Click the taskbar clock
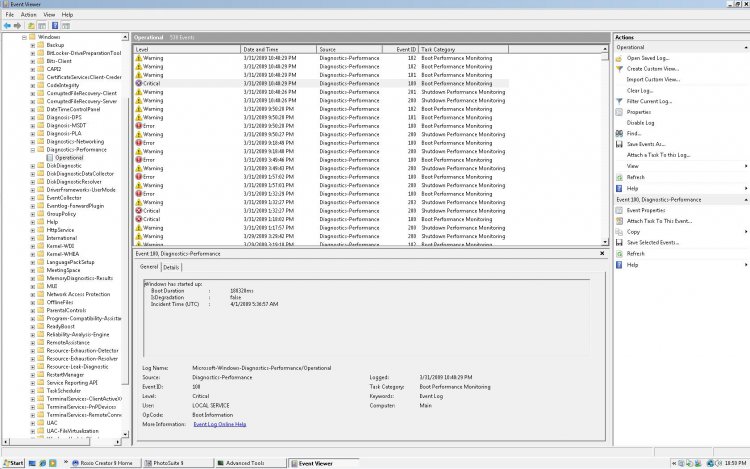750x469 pixels. pos(735,463)
